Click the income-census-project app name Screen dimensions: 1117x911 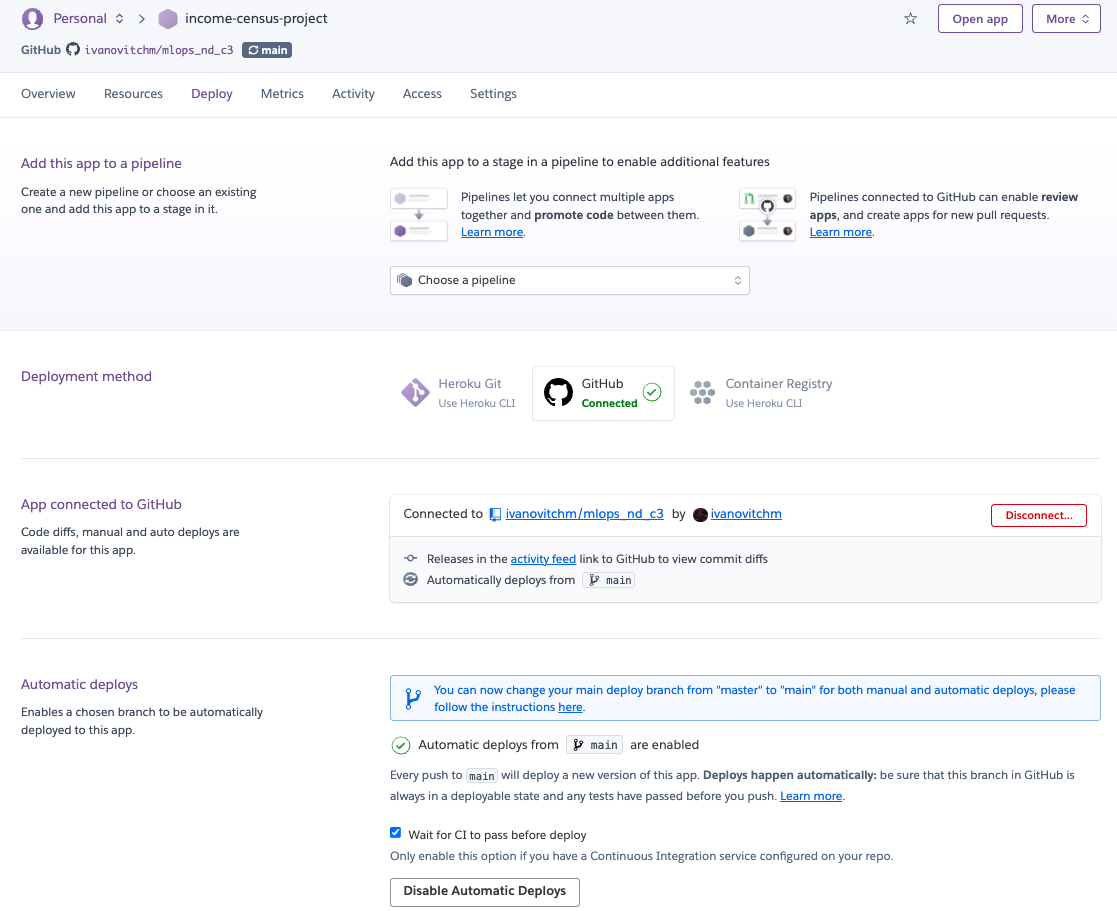coord(256,19)
